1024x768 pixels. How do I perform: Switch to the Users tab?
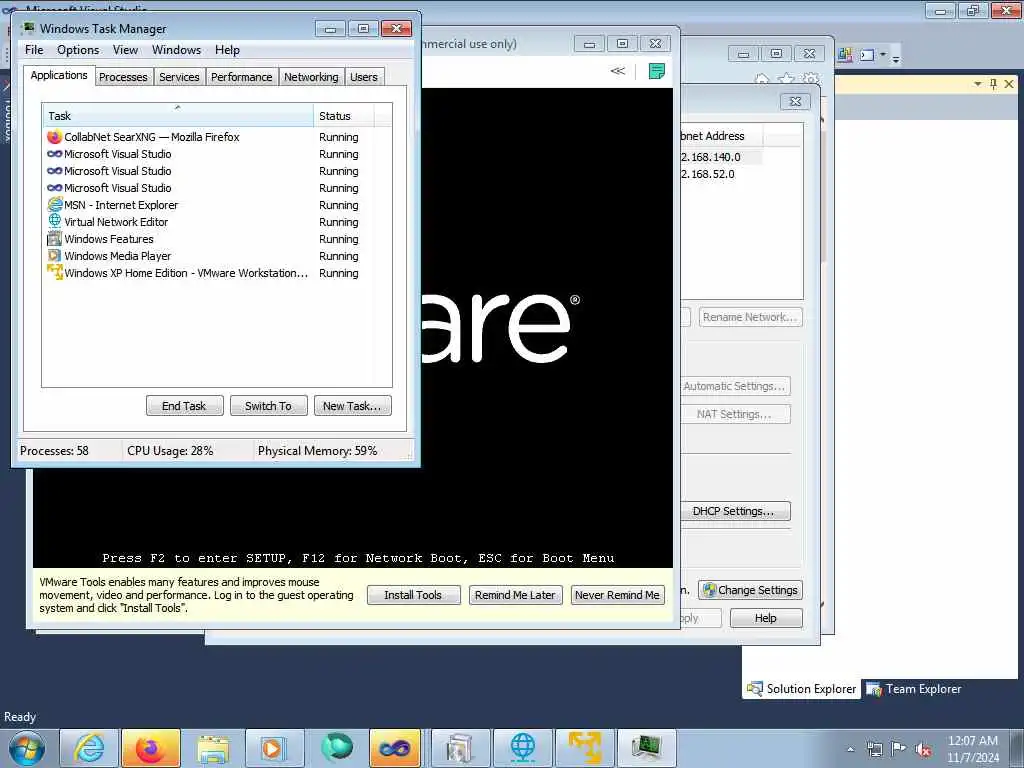click(364, 77)
